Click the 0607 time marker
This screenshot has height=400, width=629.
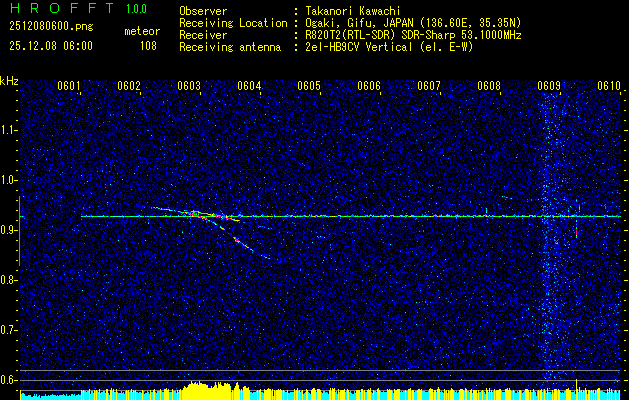click(x=429, y=86)
